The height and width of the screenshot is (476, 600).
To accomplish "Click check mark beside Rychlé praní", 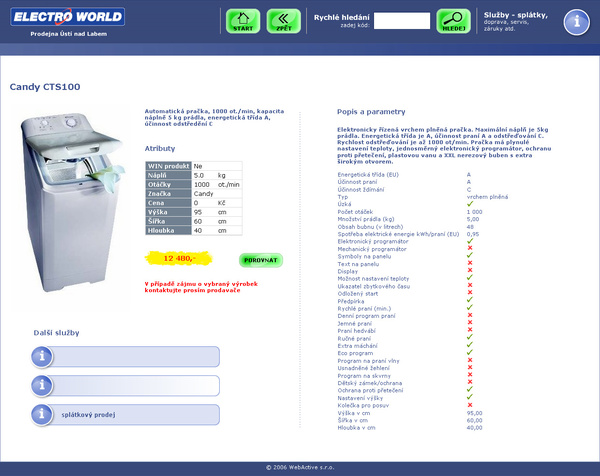I will [470, 308].
